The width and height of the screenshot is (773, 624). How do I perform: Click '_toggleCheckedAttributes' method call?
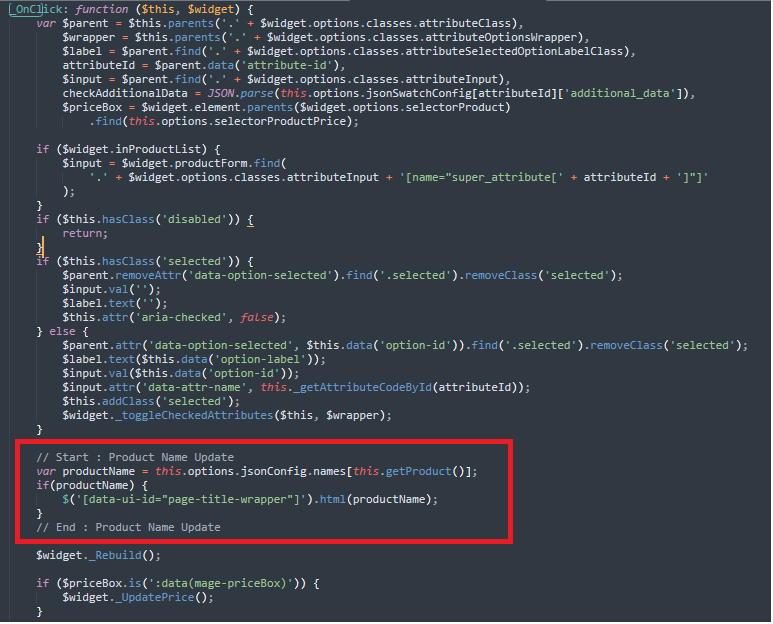tap(194, 416)
